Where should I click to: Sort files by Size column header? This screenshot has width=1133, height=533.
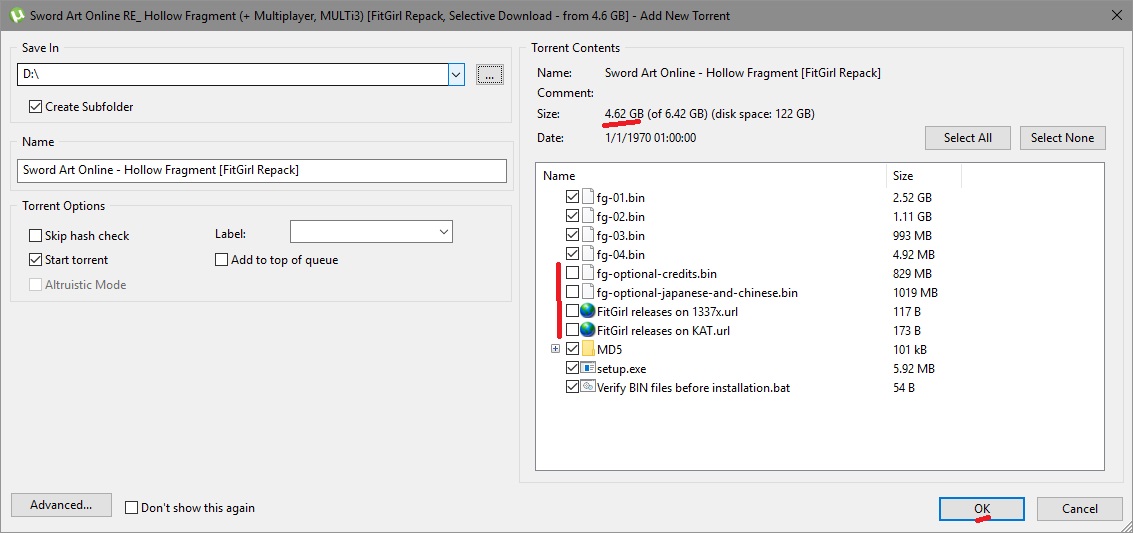coord(923,176)
